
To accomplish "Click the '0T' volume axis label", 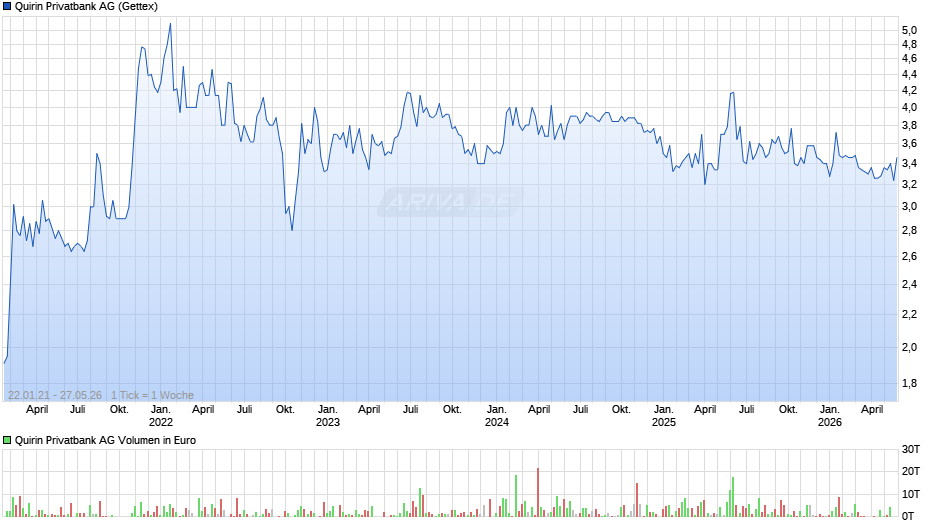I will click(908, 516).
